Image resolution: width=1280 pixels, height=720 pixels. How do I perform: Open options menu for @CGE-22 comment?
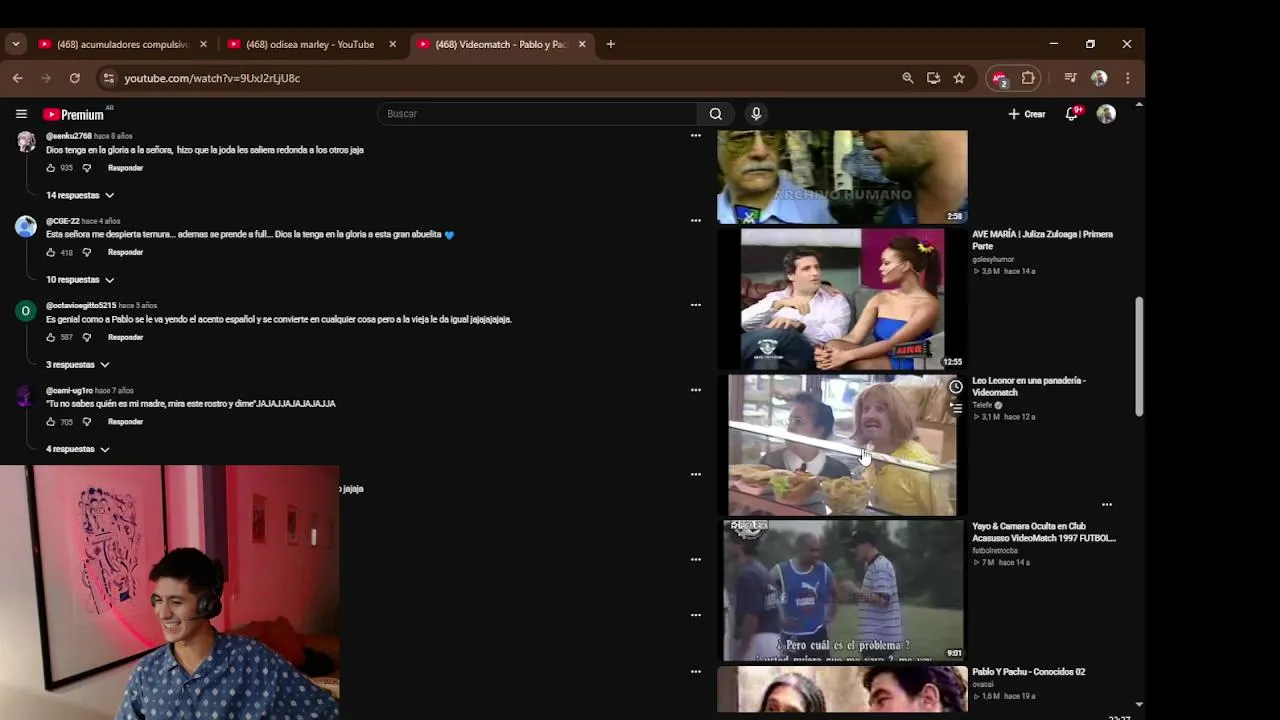696,220
